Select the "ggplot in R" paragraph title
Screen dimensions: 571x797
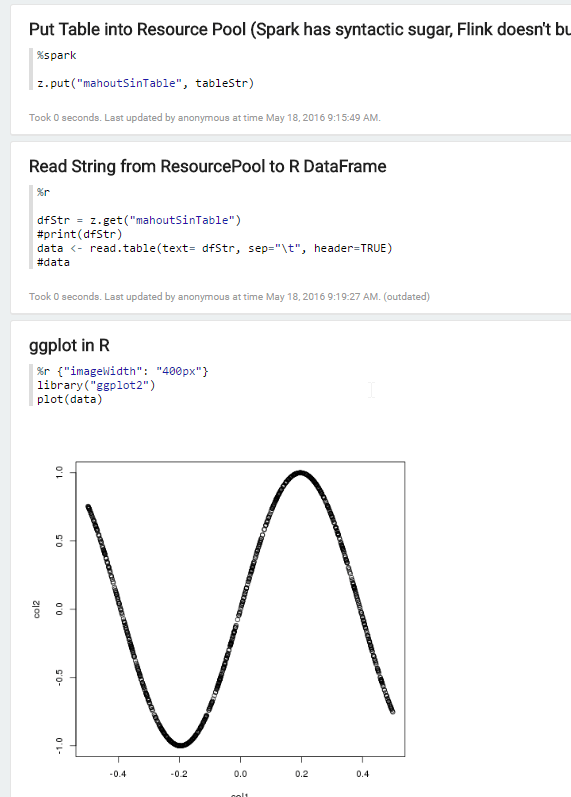[69, 346]
